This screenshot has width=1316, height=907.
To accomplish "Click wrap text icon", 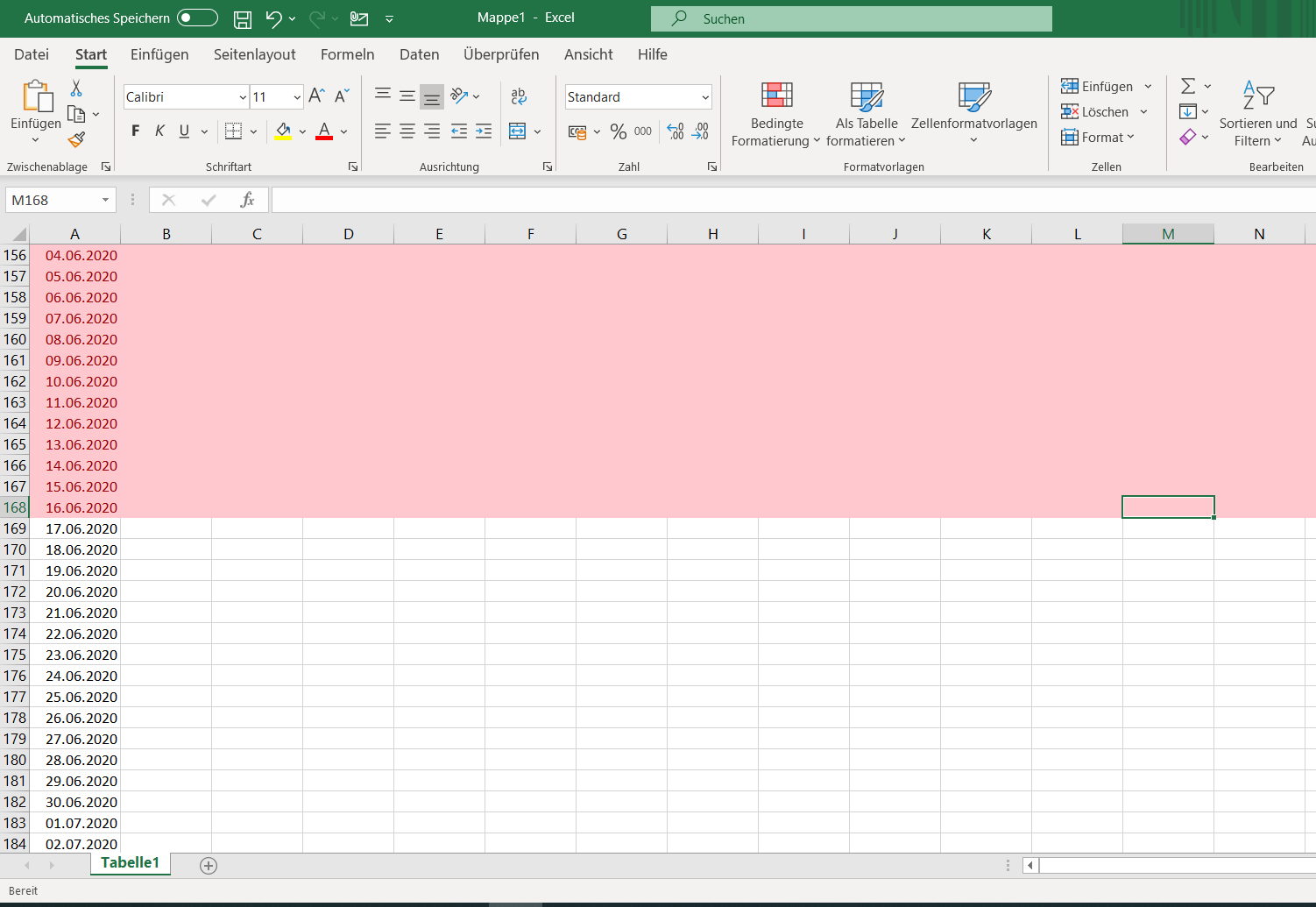I will (x=519, y=96).
